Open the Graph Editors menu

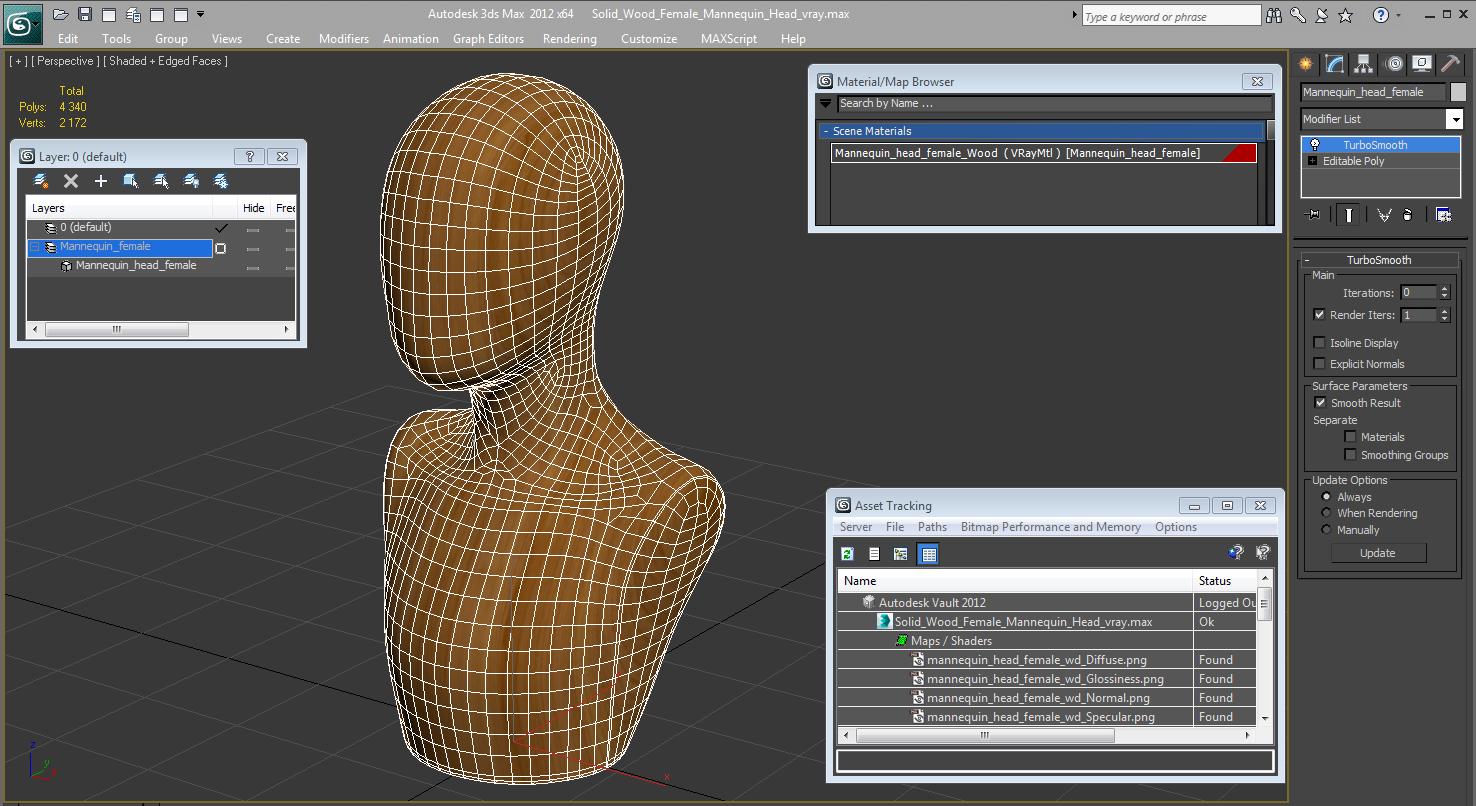(x=488, y=39)
